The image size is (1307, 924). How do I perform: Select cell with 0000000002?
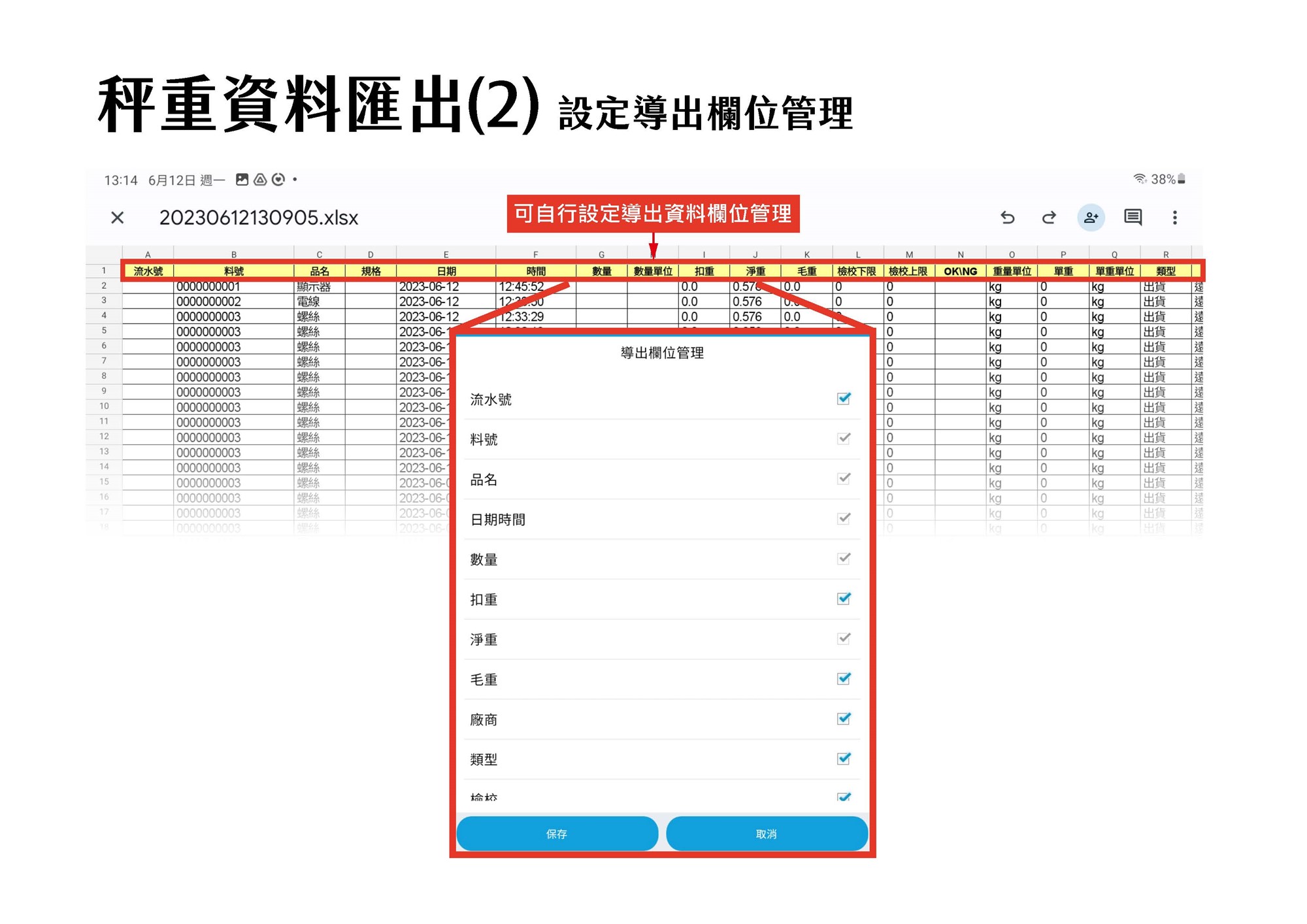tap(233, 301)
